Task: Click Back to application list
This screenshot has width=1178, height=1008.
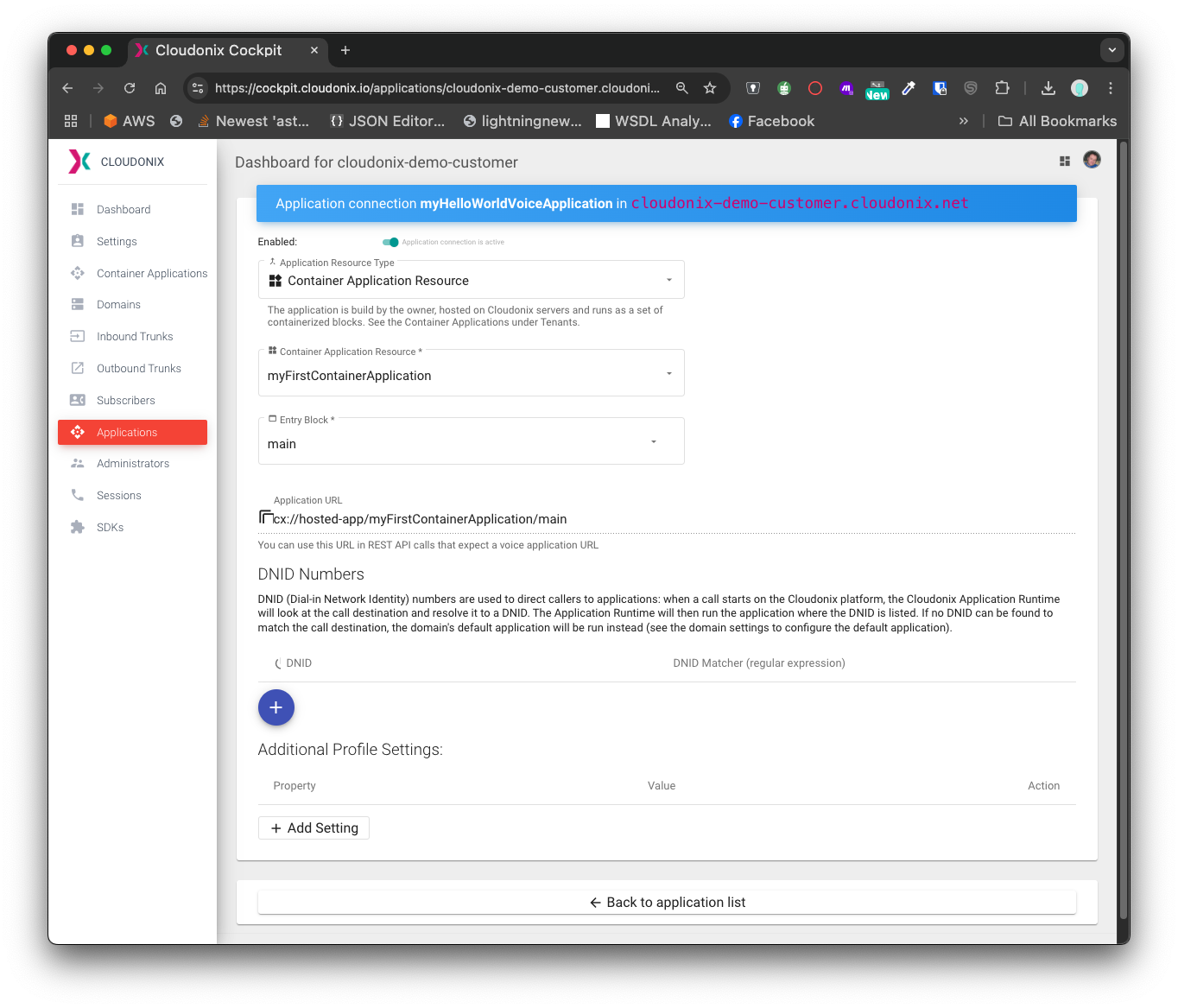Action: click(x=667, y=902)
